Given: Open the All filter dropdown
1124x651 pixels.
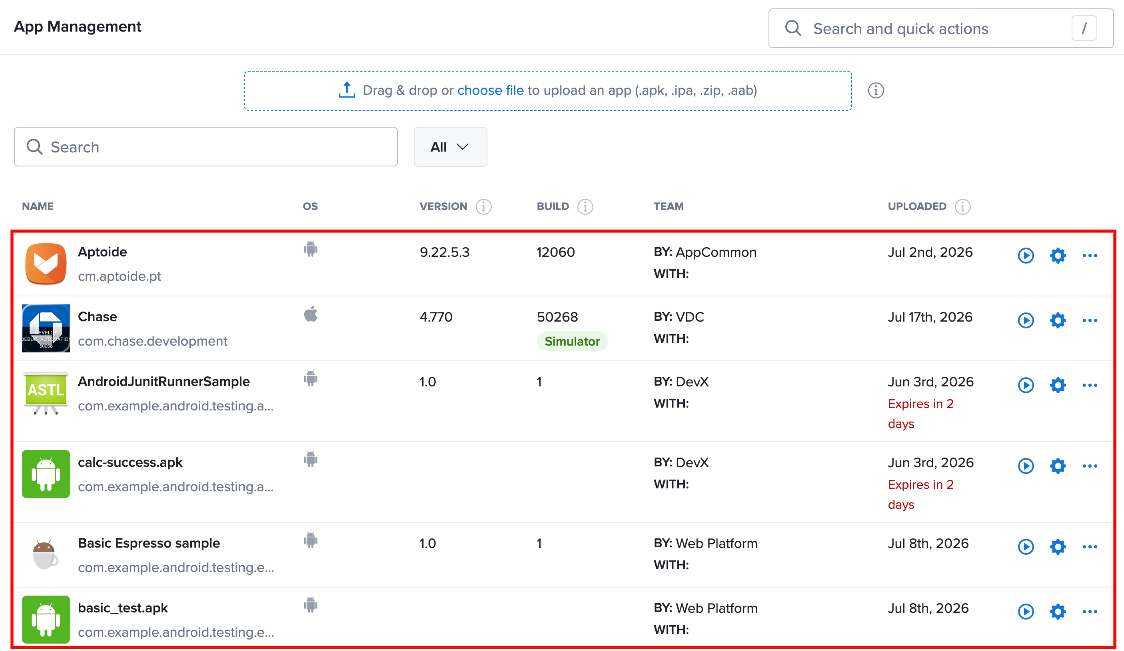Looking at the screenshot, I should [450, 147].
